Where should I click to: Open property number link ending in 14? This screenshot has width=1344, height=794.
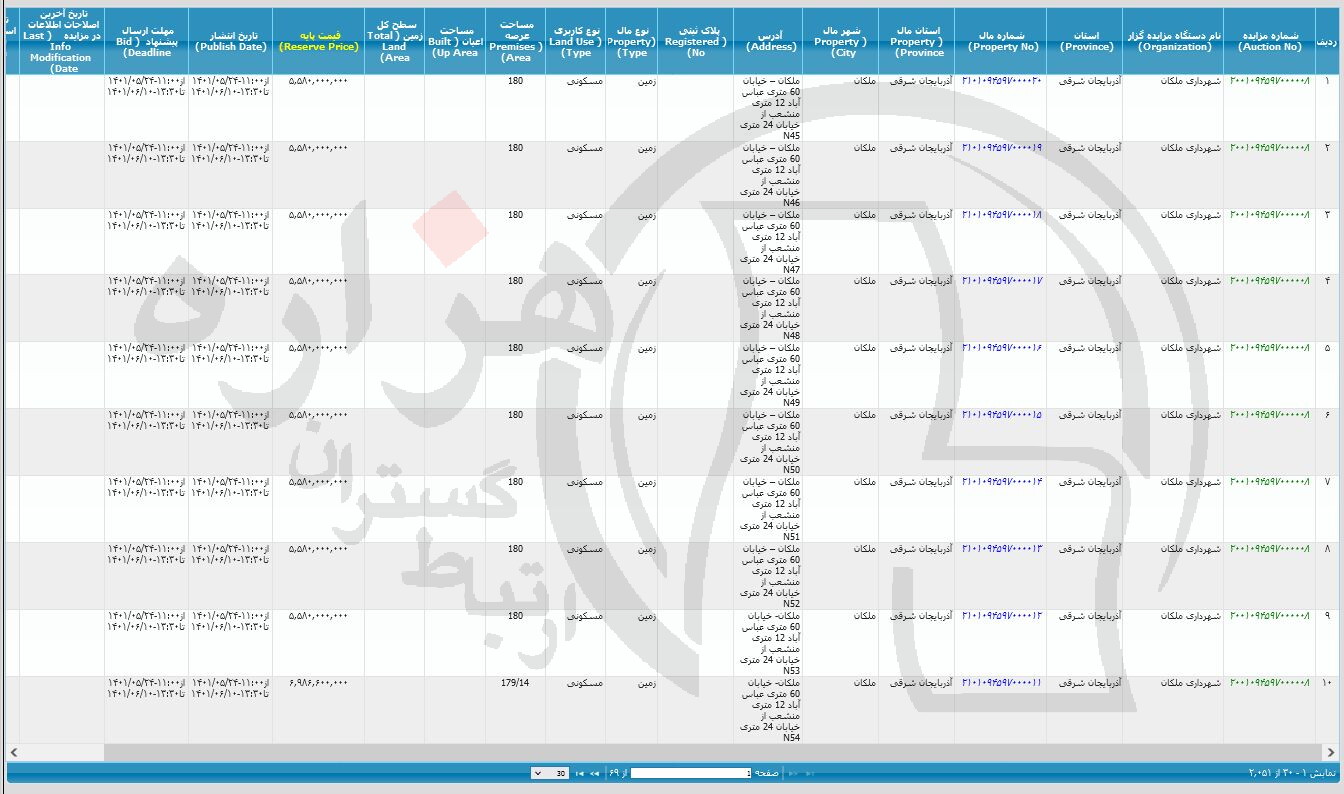[x=1001, y=482]
